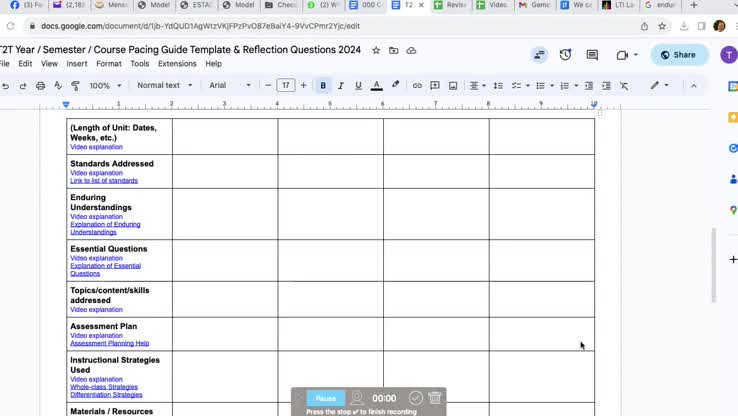Increase the paragraph indent

click(606, 86)
